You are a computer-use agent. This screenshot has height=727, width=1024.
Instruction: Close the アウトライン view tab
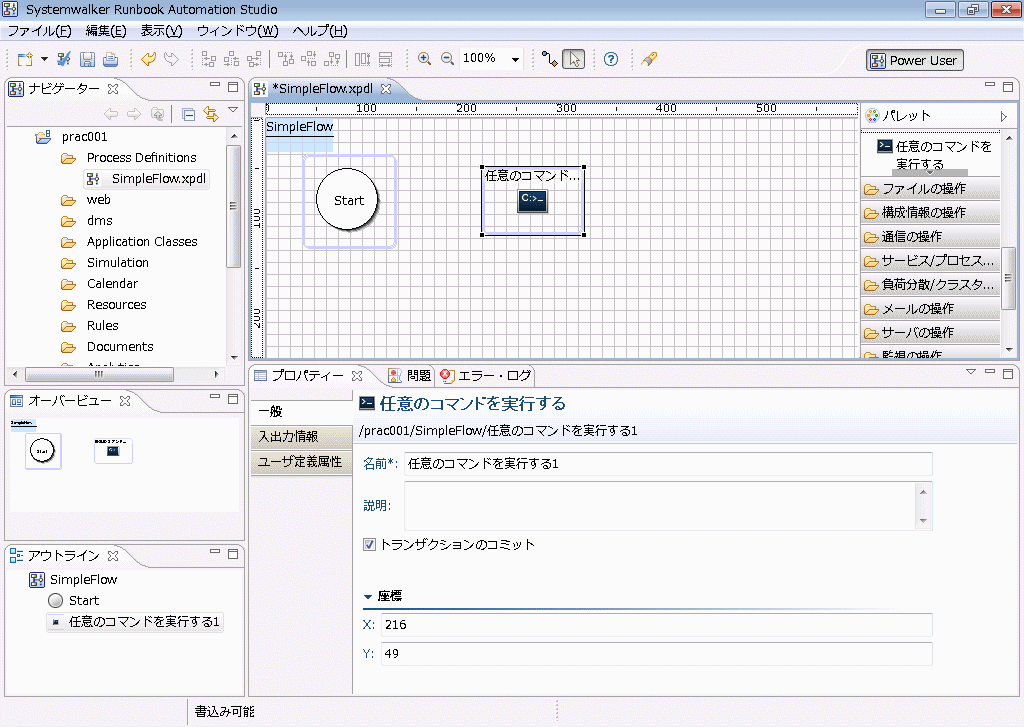pos(113,556)
